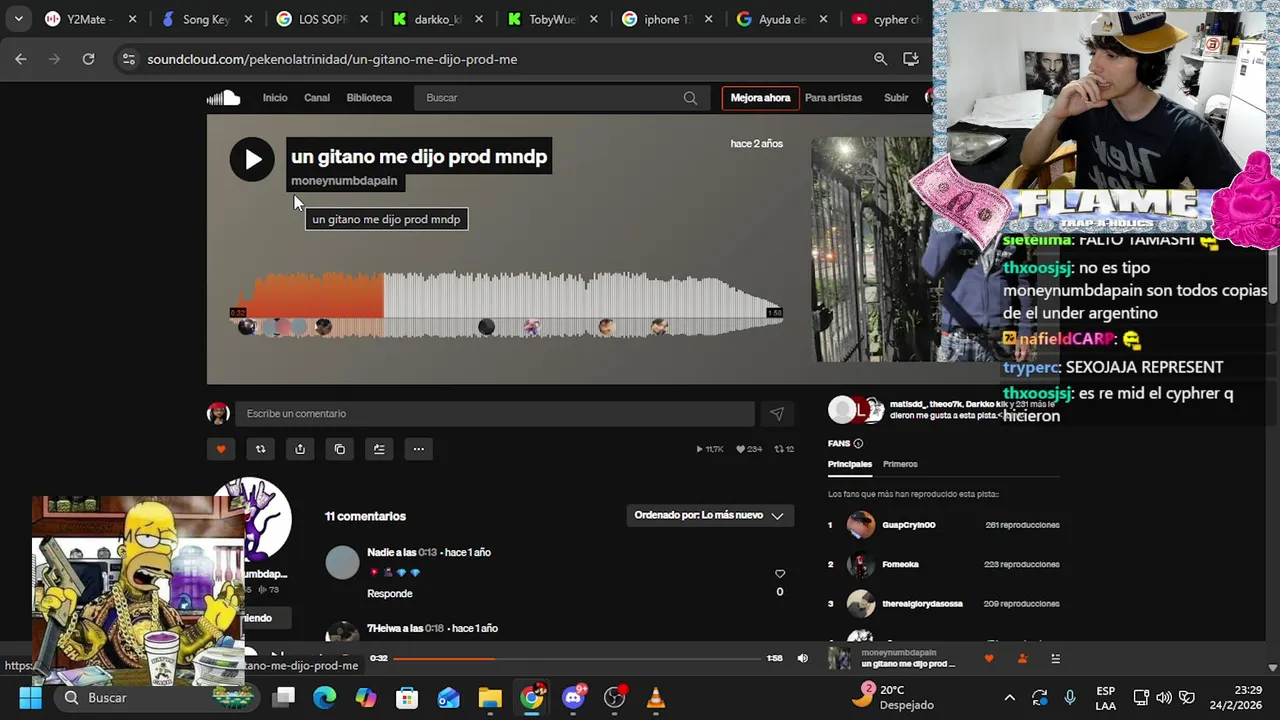Open File Explorer from taskbar
This screenshot has height=720, width=1280.
490,697
